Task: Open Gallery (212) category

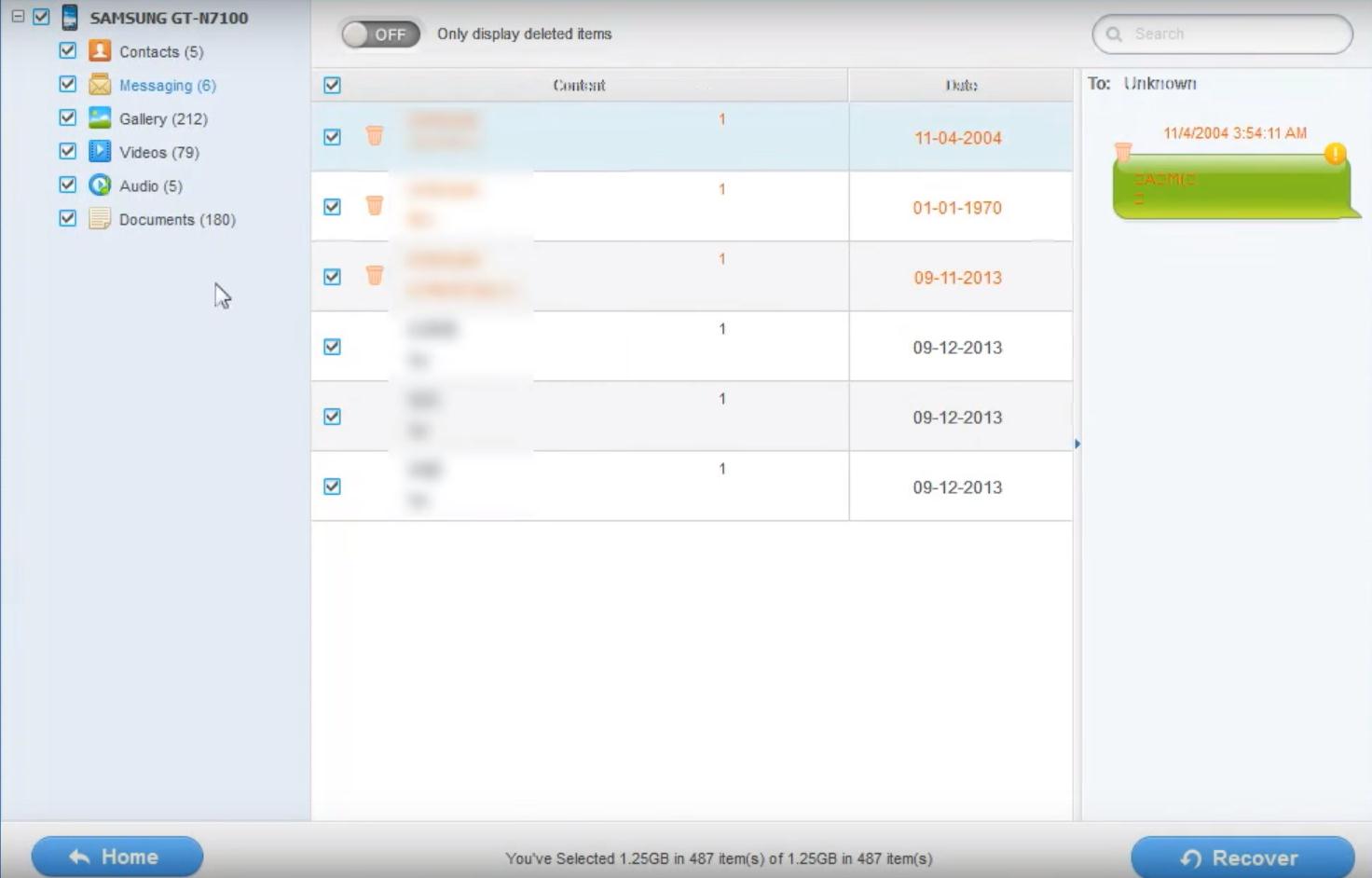Action: pyautogui.click(x=163, y=119)
